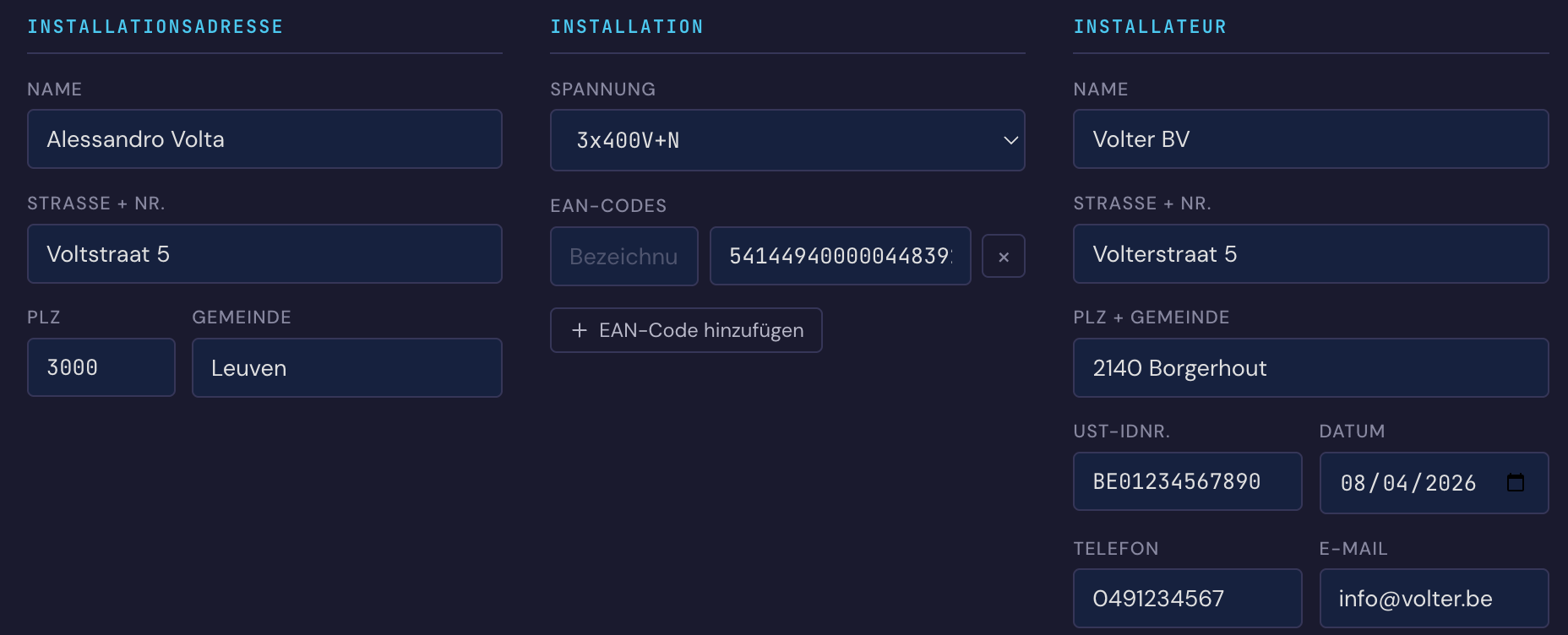Edit the 2140 Borgerhout field
Screen dimensions: 1568x635
[x=1311, y=368]
